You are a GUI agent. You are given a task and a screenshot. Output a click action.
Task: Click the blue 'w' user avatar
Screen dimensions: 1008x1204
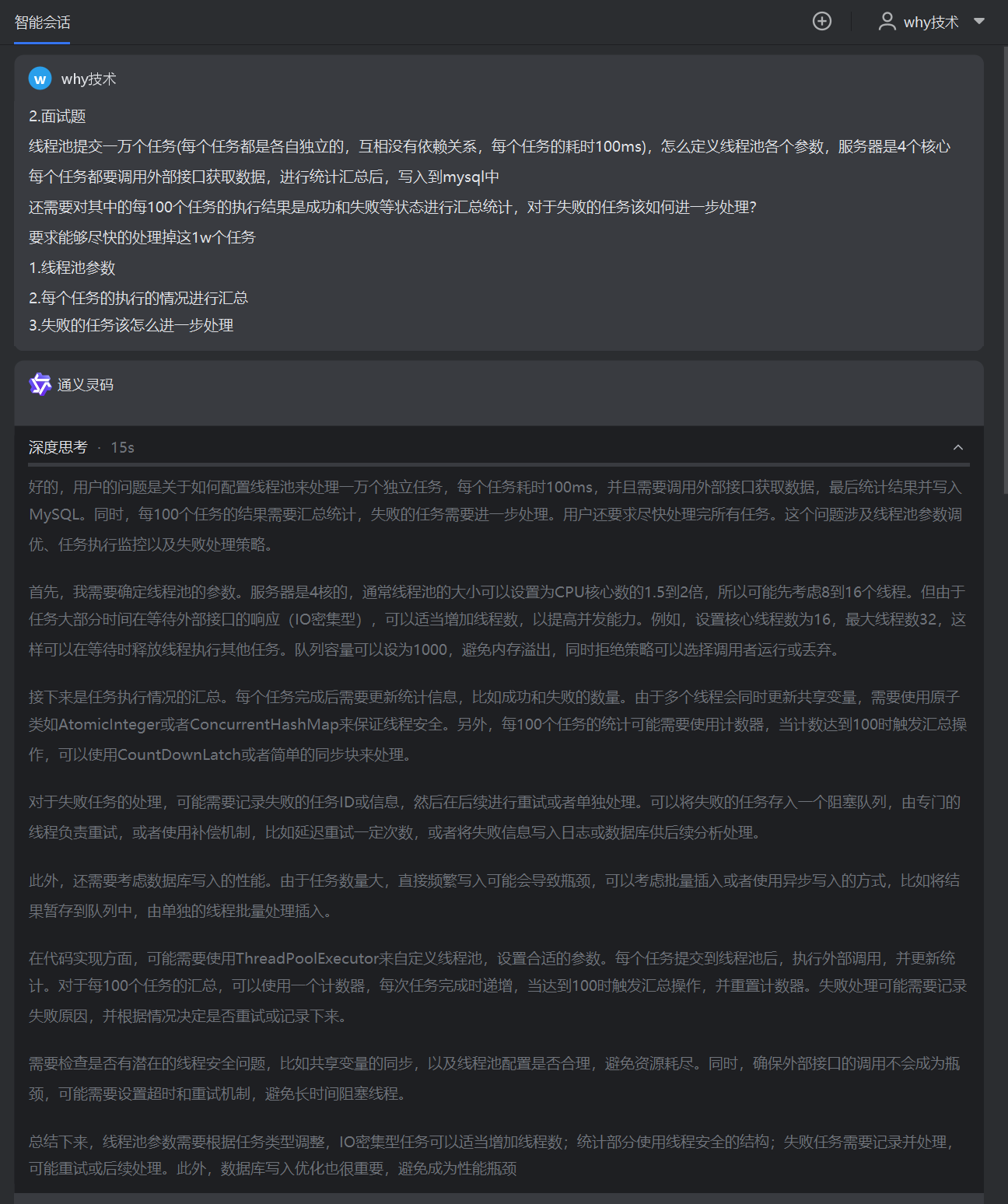40,79
